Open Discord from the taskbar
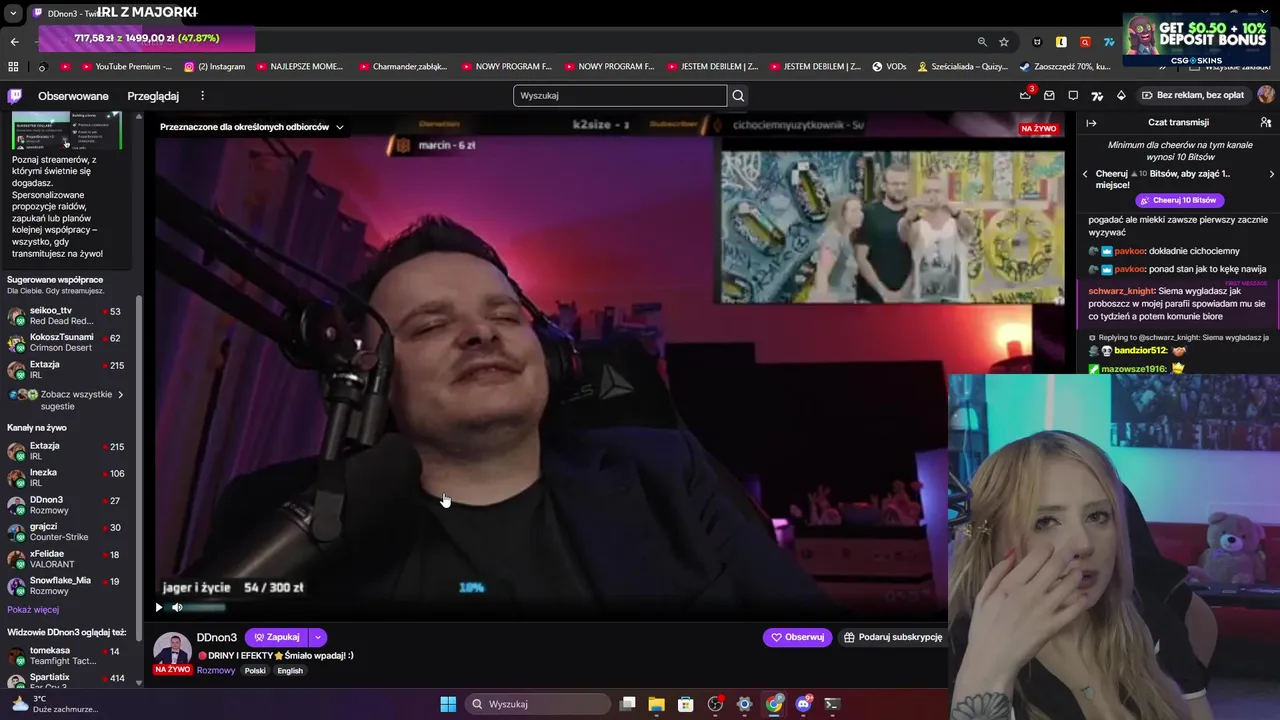This screenshot has width=1280, height=720. tap(803, 704)
